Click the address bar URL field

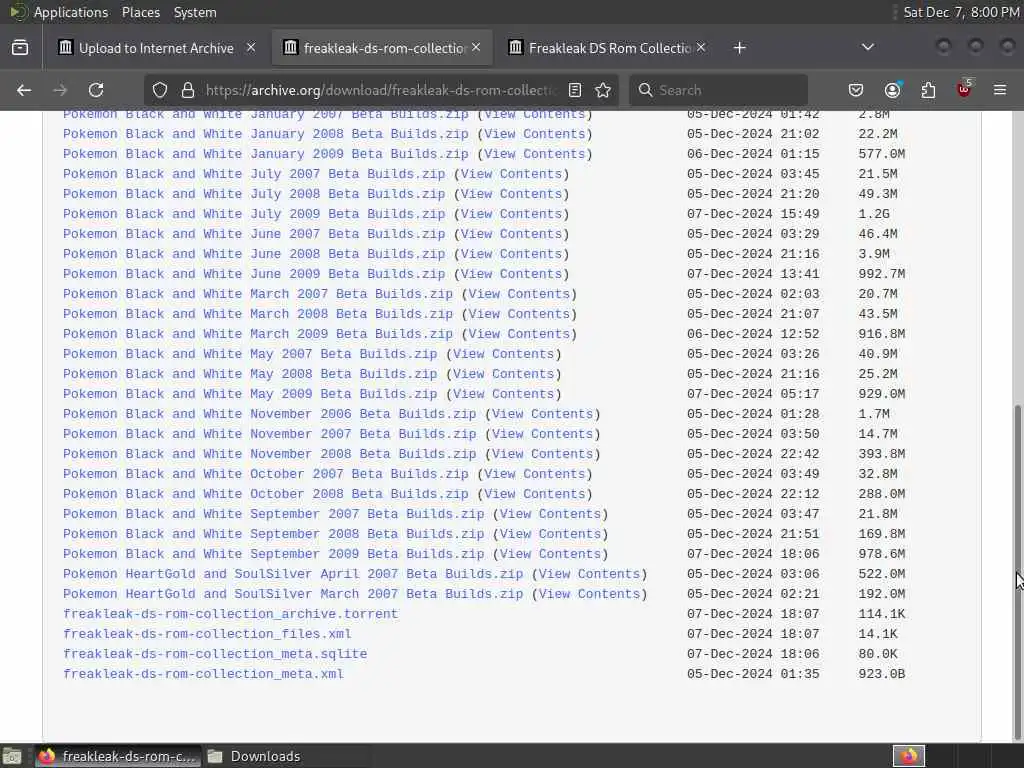pos(381,90)
